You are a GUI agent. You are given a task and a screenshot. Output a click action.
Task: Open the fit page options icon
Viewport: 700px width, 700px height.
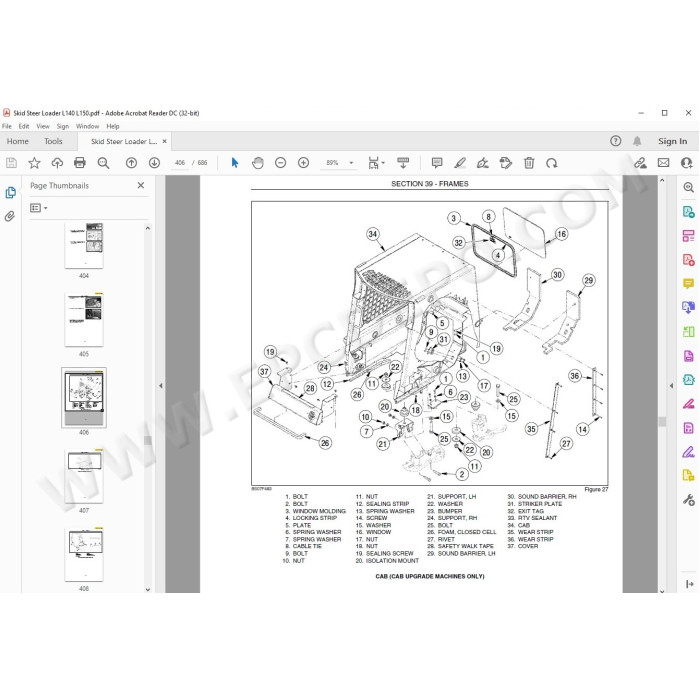376,163
